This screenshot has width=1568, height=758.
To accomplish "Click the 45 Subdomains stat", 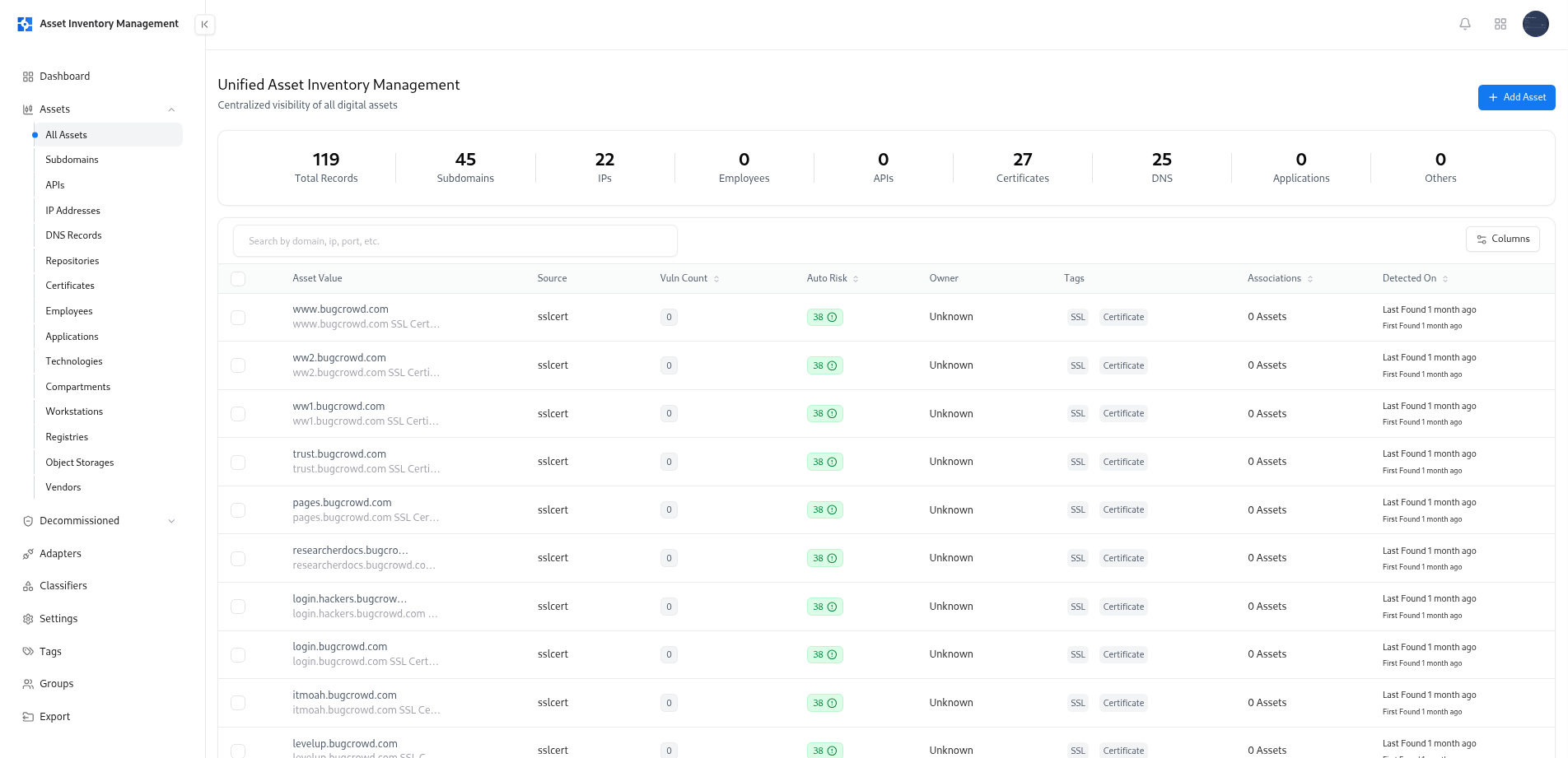I will point(465,168).
